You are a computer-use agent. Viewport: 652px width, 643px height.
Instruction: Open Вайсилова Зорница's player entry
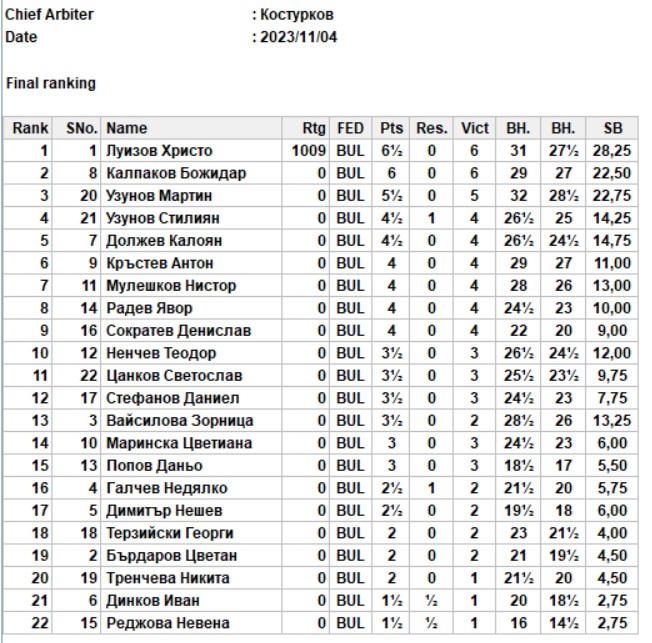[x=180, y=421]
